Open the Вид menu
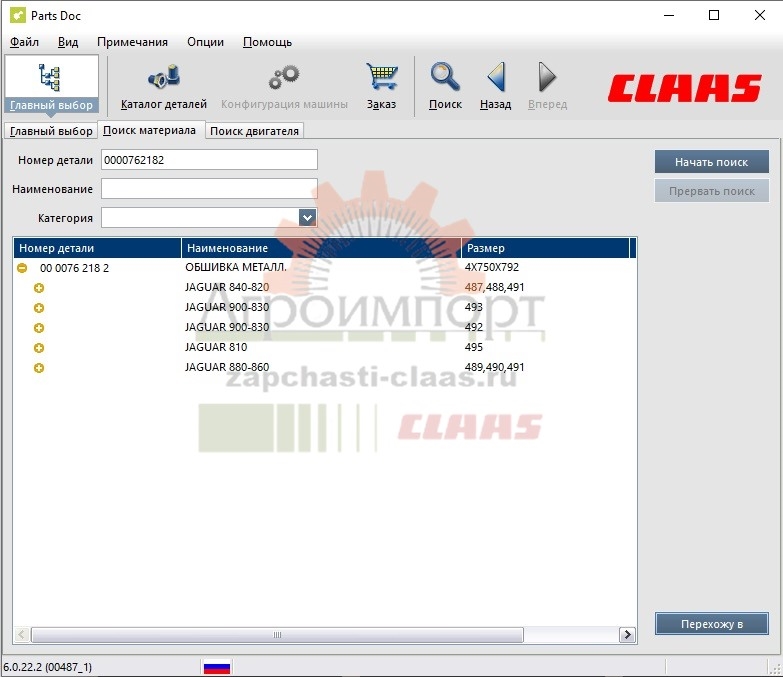783x677 pixels. click(x=68, y=42)
